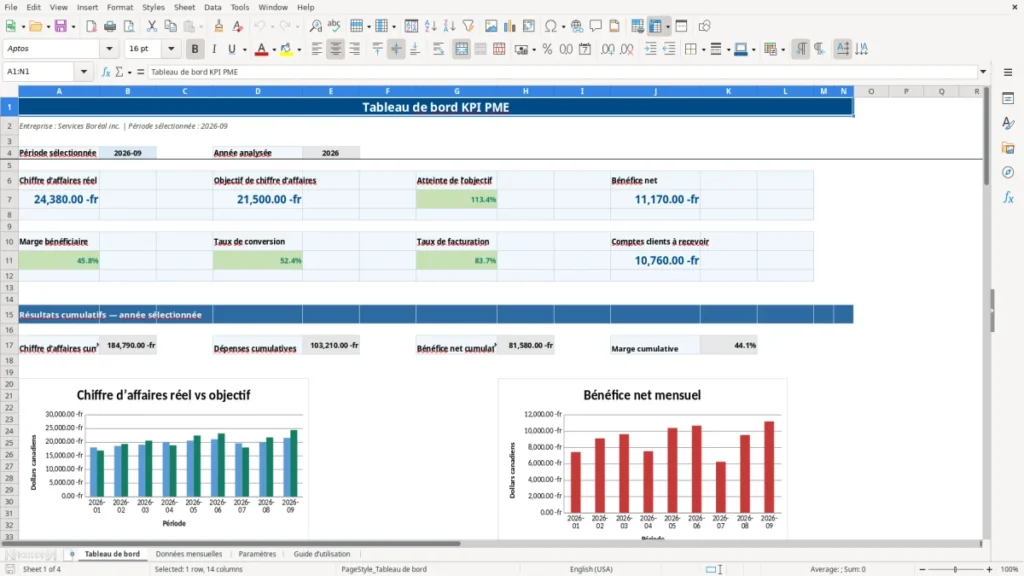Apply yellow background color swatch
Image resolution: width=1024 pixels, height=576 pixels.
[286, 49]
